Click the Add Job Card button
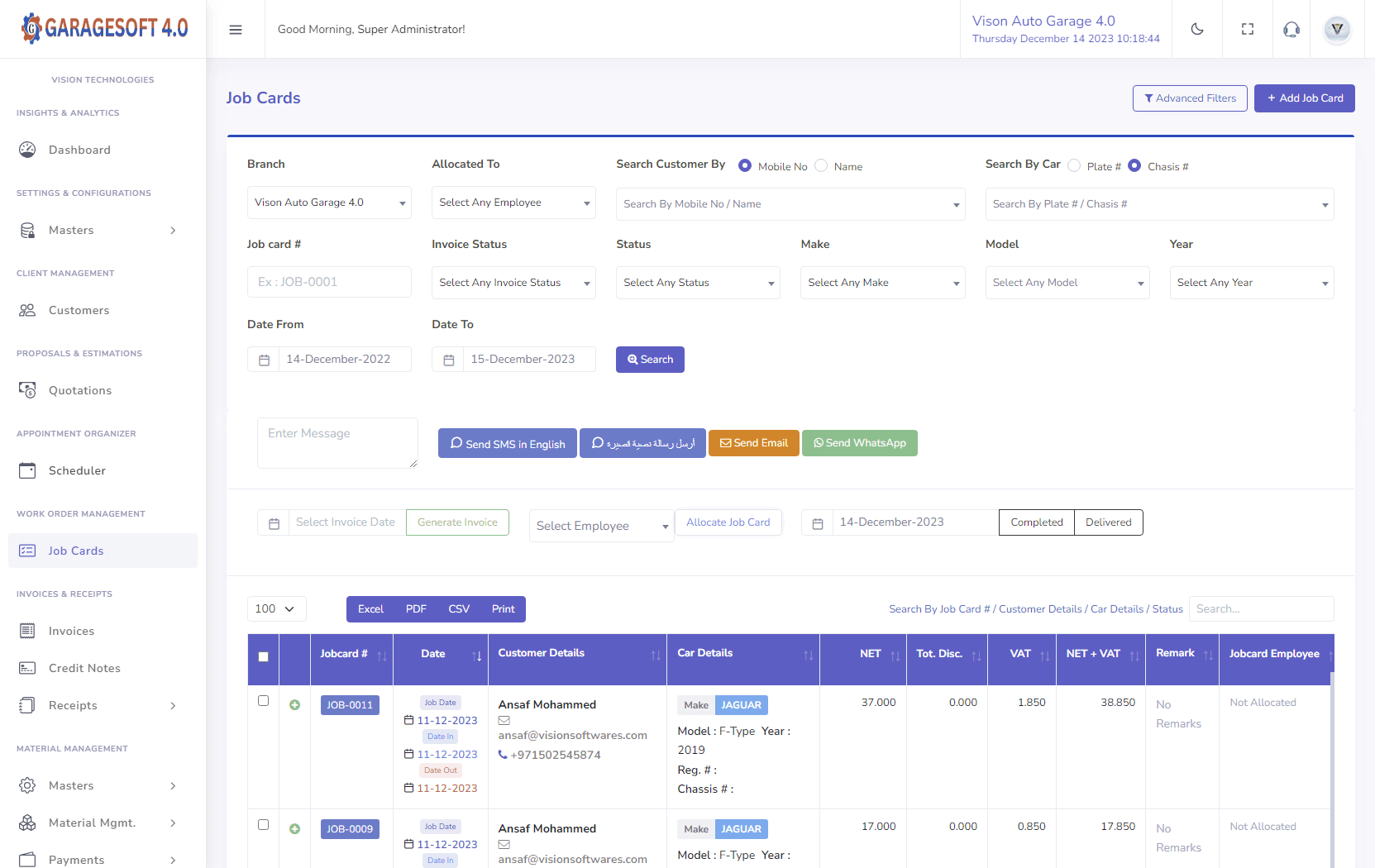The image size is (1375, 868). pyautogui.click(x=1304, y=98)
